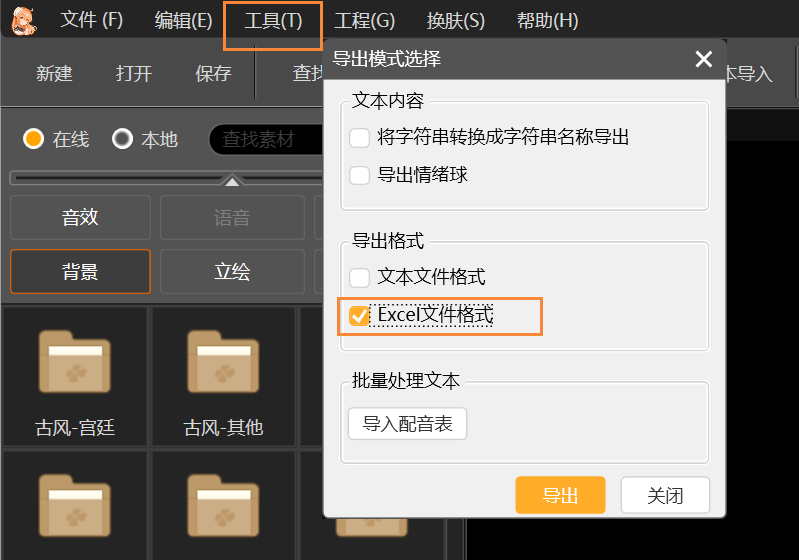
Task: Open the 古风-宫廷 folder
Action: tap(75, 375)
